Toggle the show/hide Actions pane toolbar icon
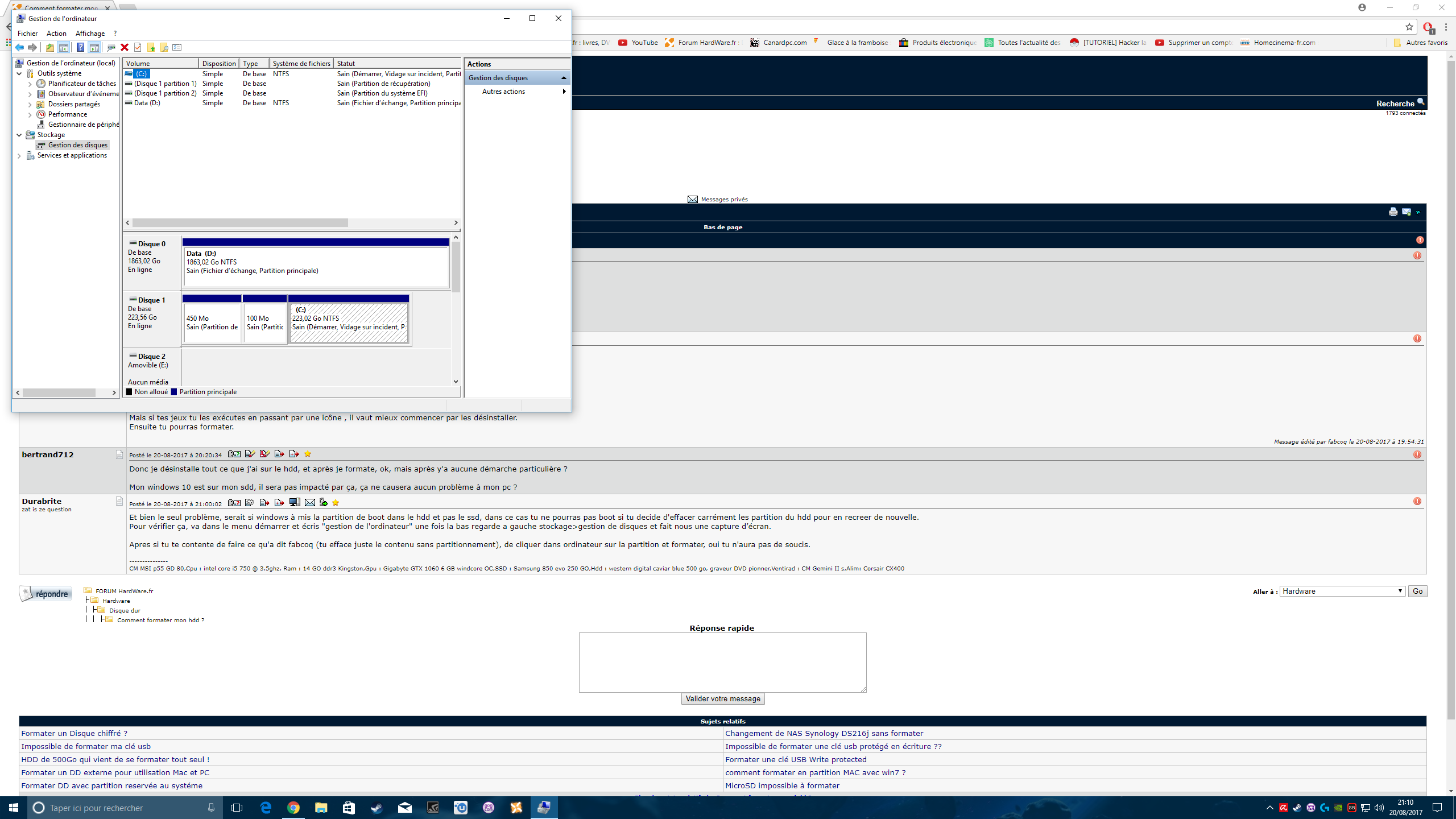The width and height of the screenshot is (1456, 819). pyautogui.click(x=94, y=47)
